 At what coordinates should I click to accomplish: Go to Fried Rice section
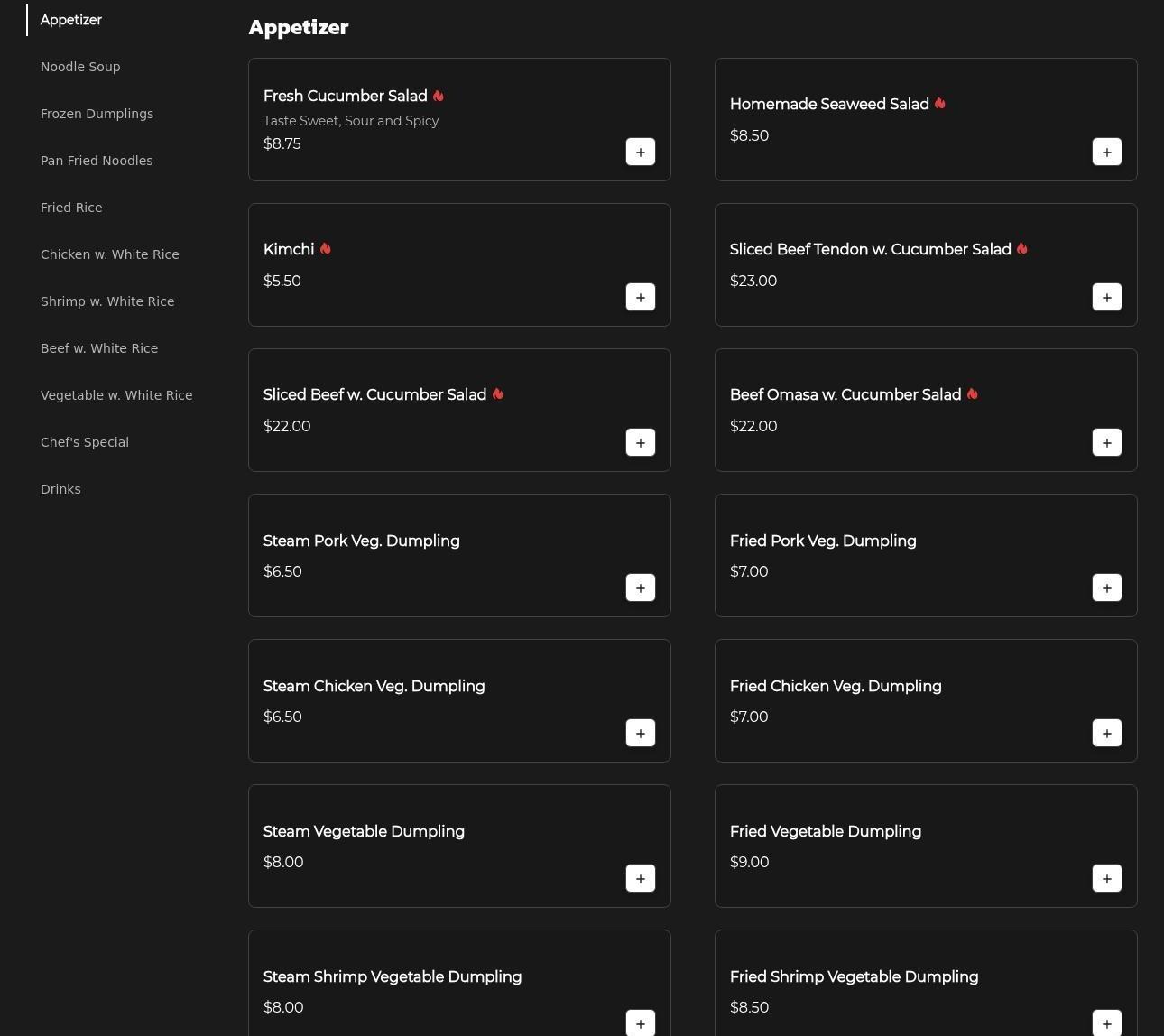[x=71, y=208]
